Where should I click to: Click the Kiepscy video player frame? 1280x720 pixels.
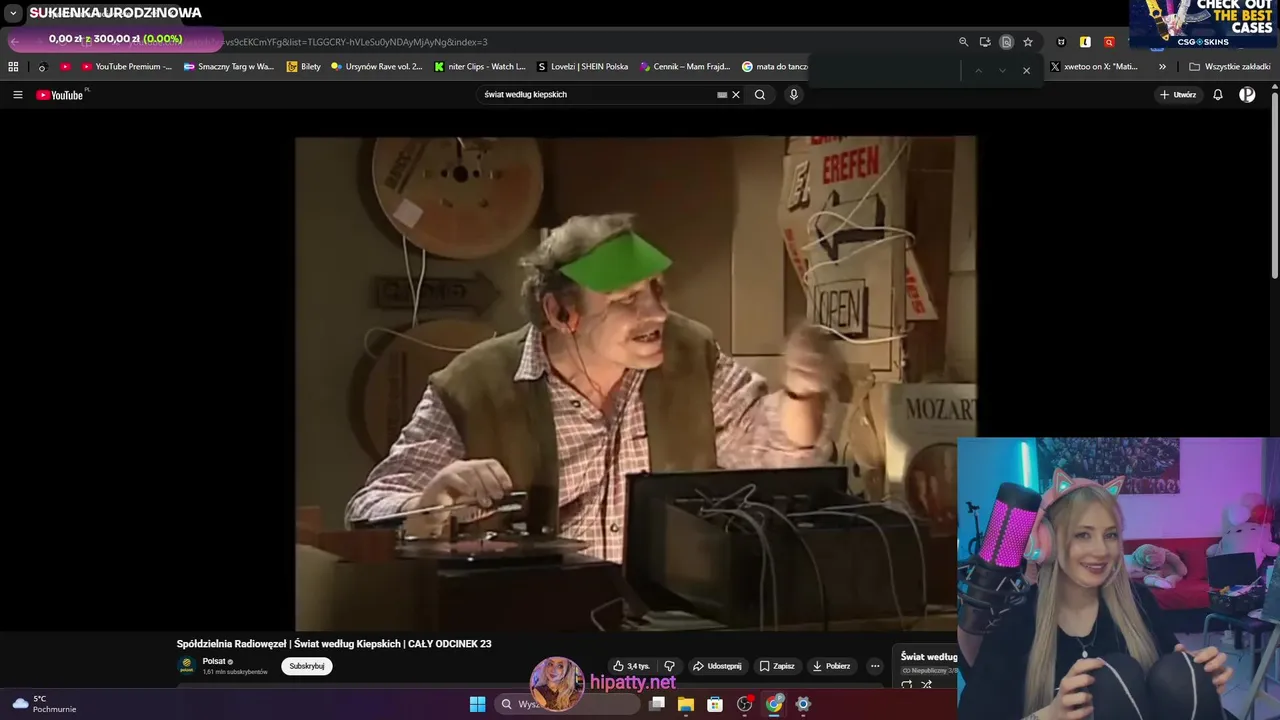coord(635,383)
